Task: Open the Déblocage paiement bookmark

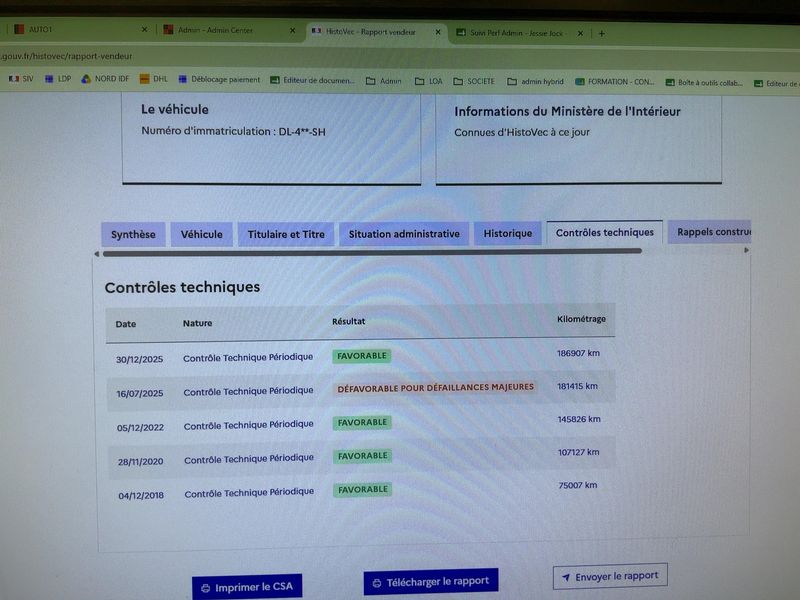Action: pos(219,80)
